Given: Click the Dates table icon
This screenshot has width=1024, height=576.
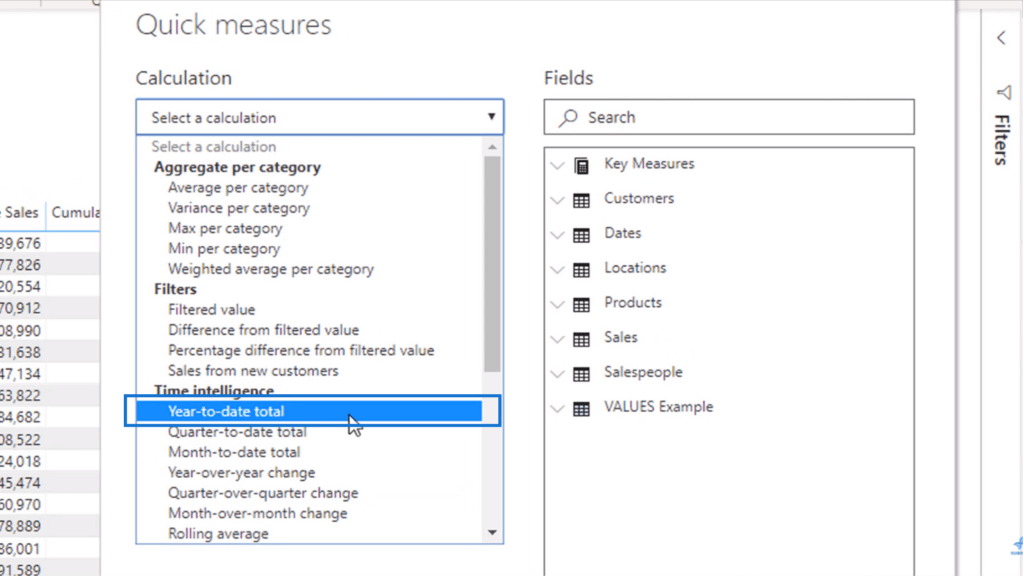Looking at the screenshot, I should point(581,234).
